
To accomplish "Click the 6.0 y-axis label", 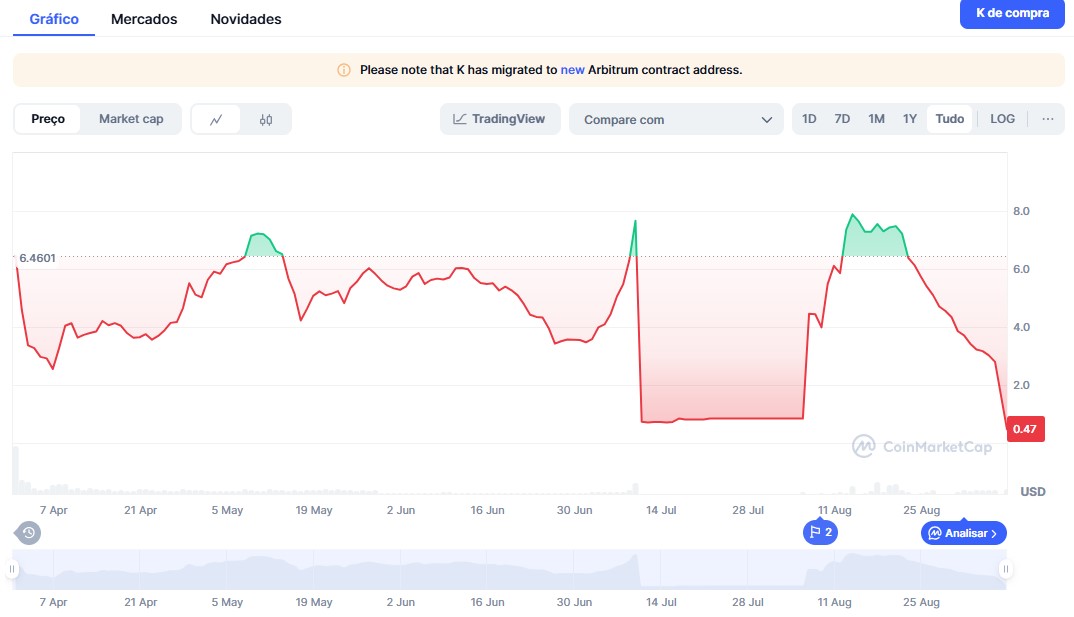I will pos(1021,269).
